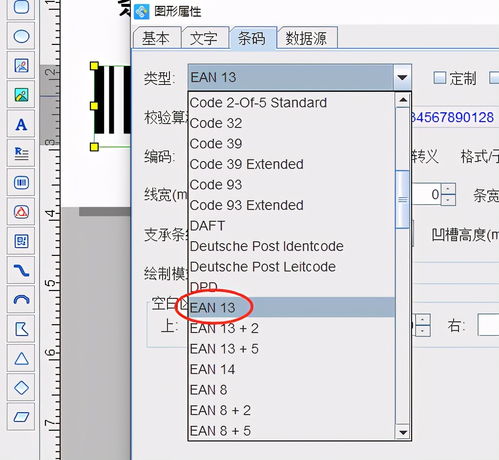Screen dimensions: 499x460
Task: Open the 数据源 tab
Action: (x=307, y=38)
